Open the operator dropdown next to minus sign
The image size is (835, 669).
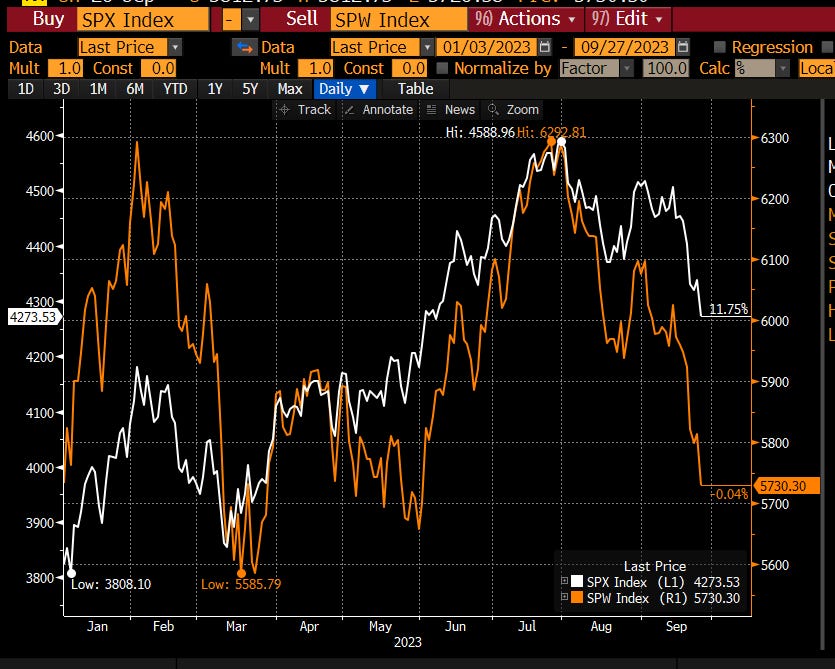(250, 20)
